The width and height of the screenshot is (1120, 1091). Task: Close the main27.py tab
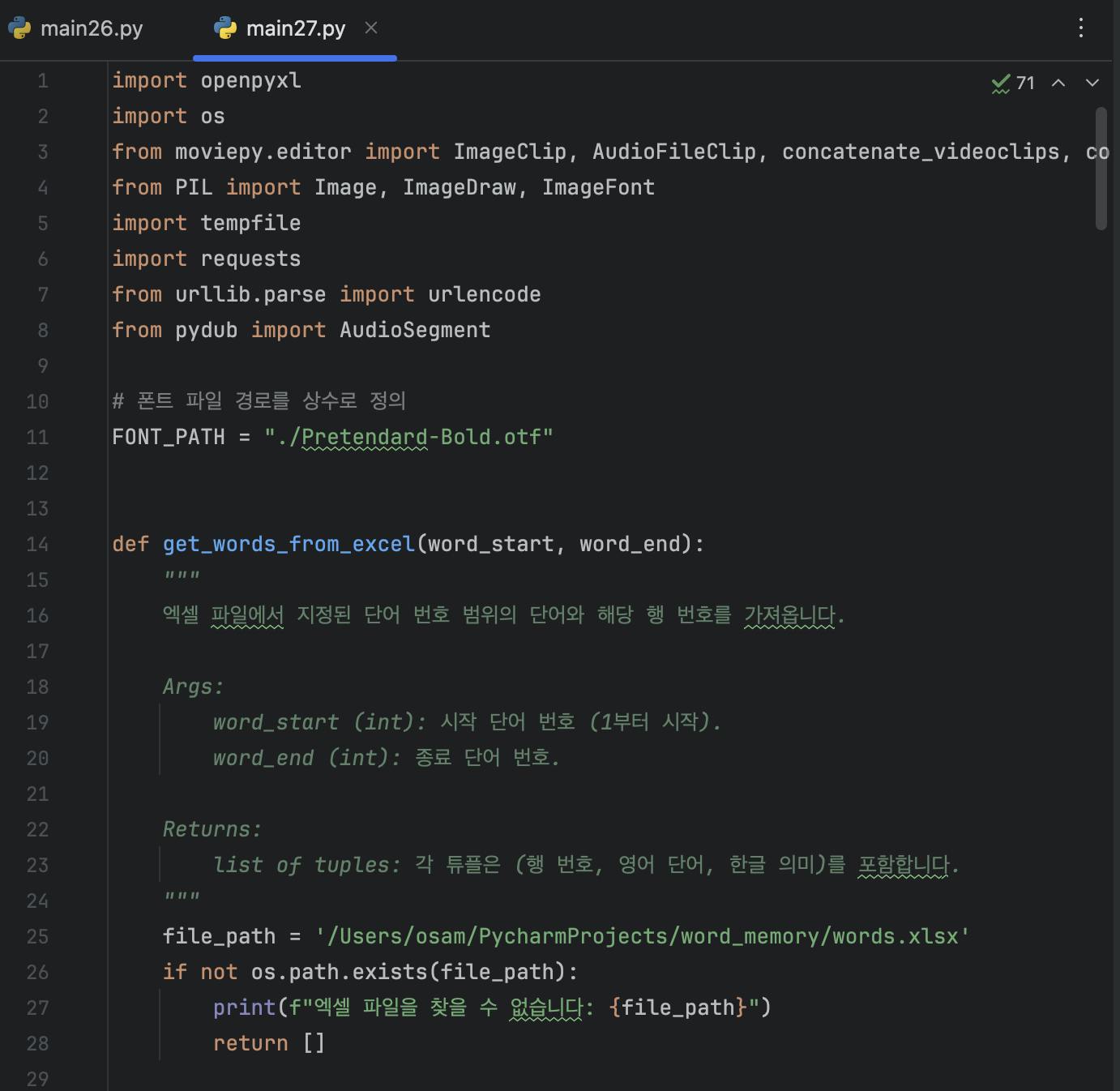[371, 28]
